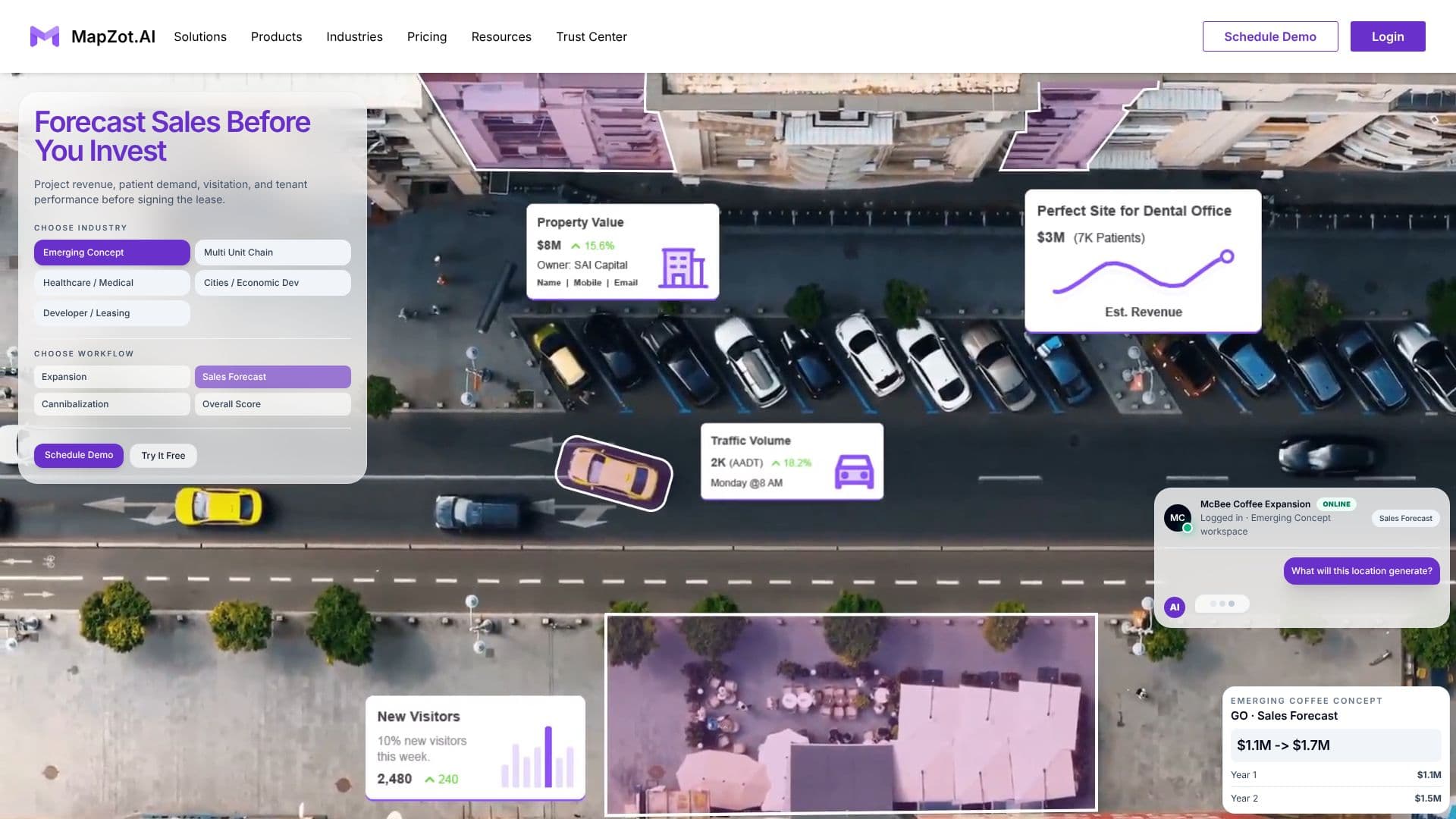The height and width of the screenshot is (819, 1456).
Task: Click the MC avatar in chat panel
Action: [x=1177, y=518]
